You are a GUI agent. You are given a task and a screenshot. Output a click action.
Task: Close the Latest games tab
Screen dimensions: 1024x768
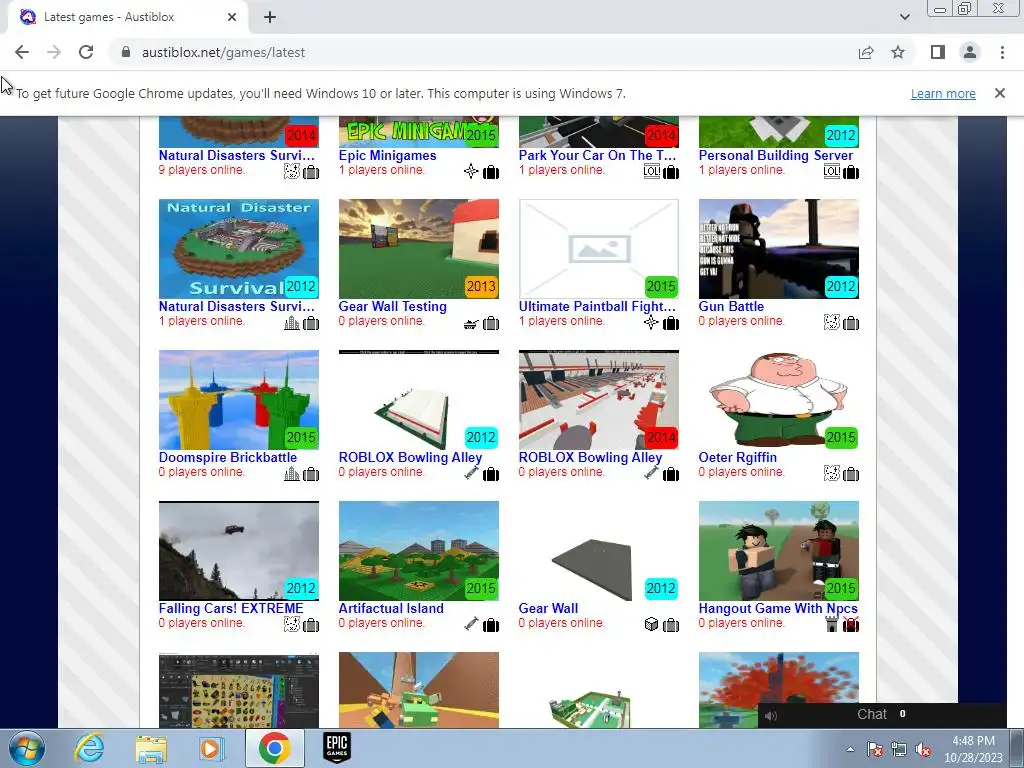click(232, 17)
